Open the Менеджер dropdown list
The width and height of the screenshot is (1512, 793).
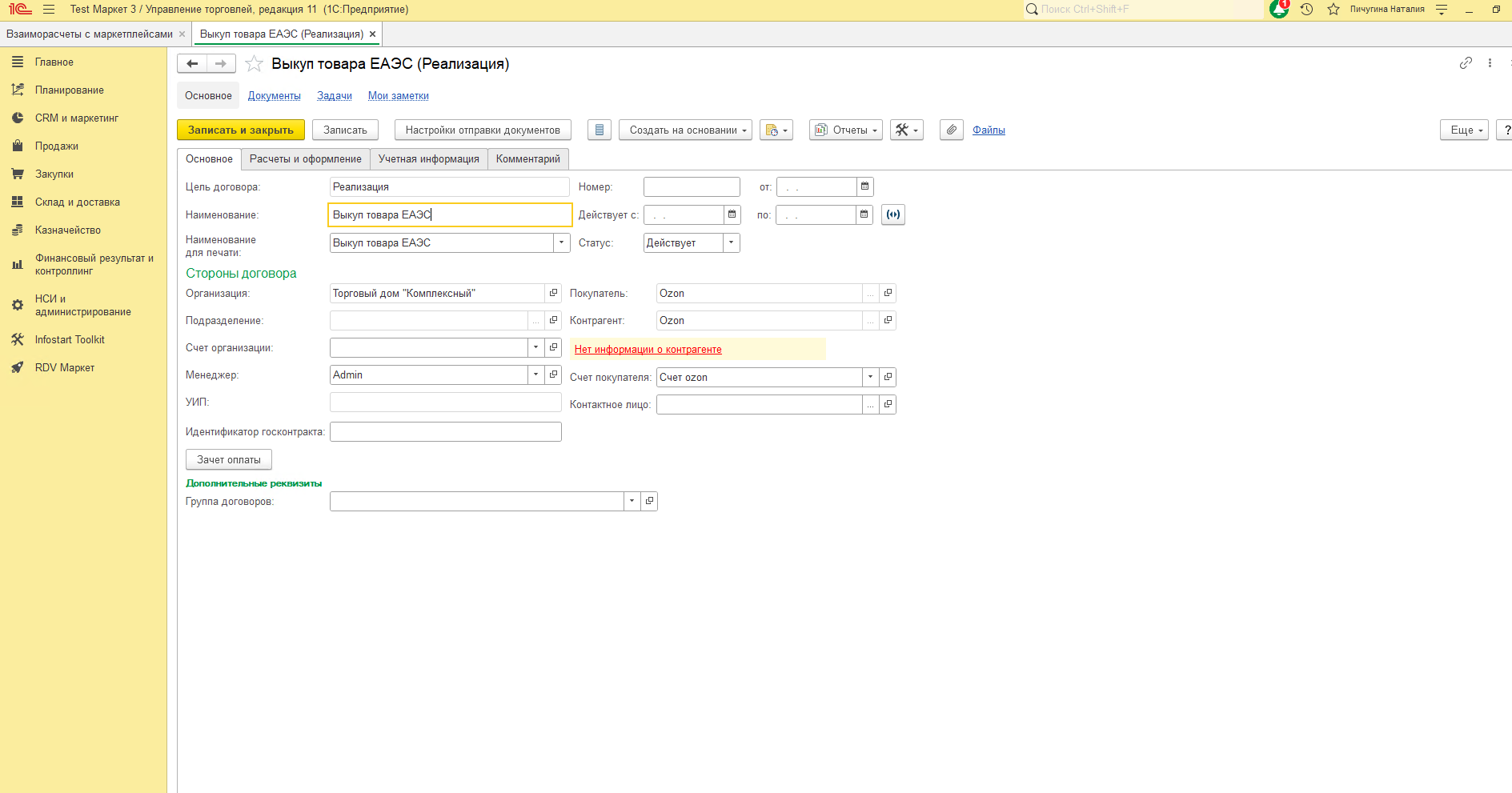(x=535, y=374)
